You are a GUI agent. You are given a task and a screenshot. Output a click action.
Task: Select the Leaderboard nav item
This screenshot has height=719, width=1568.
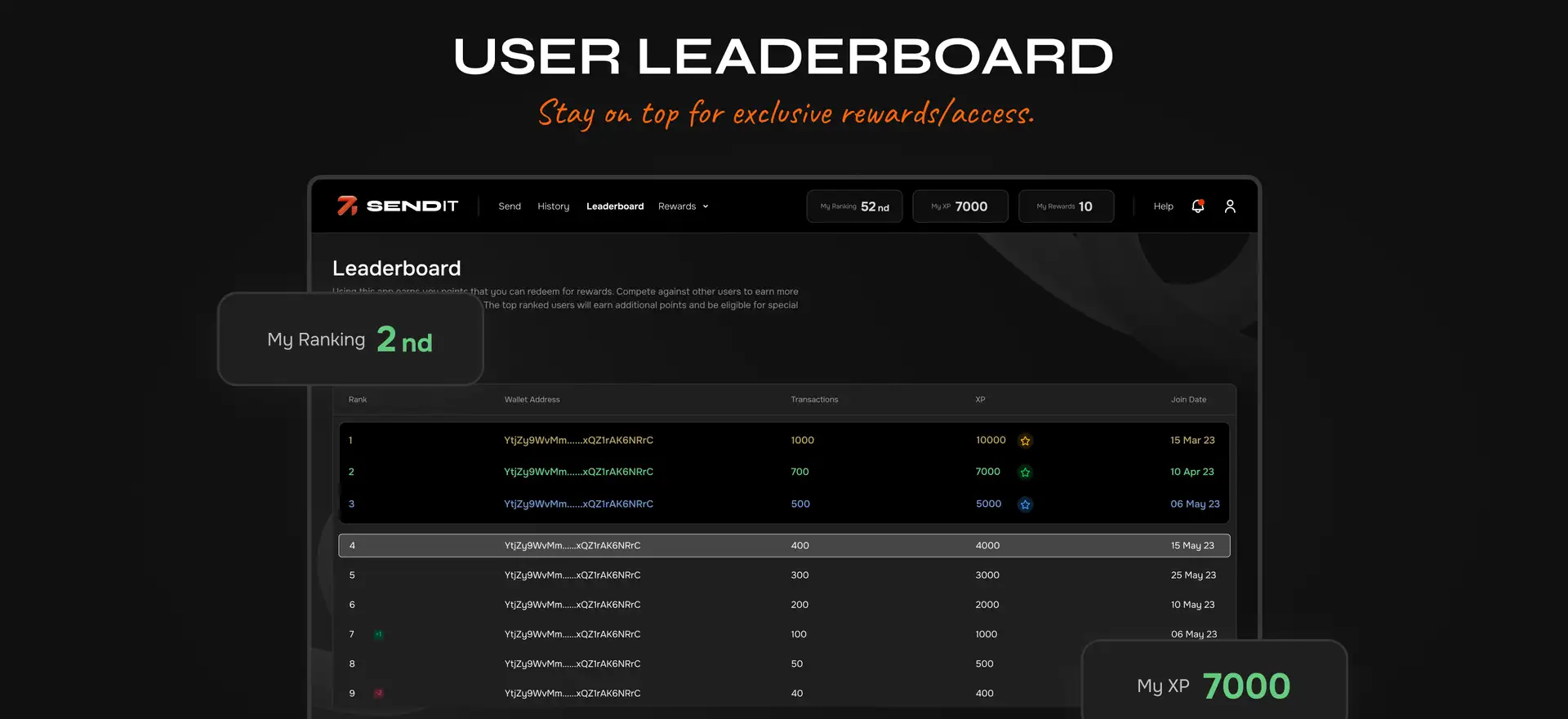point(615,206)
